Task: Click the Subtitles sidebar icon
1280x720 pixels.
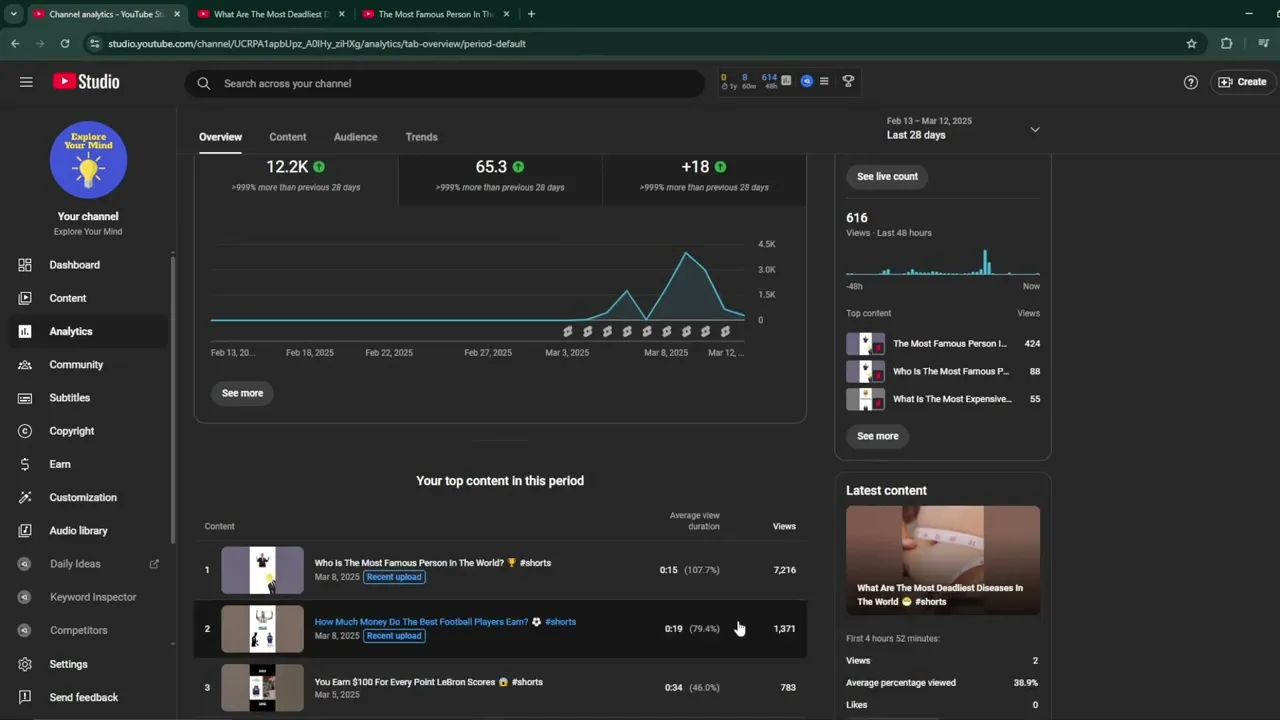Action: click(x=25, y=398)
